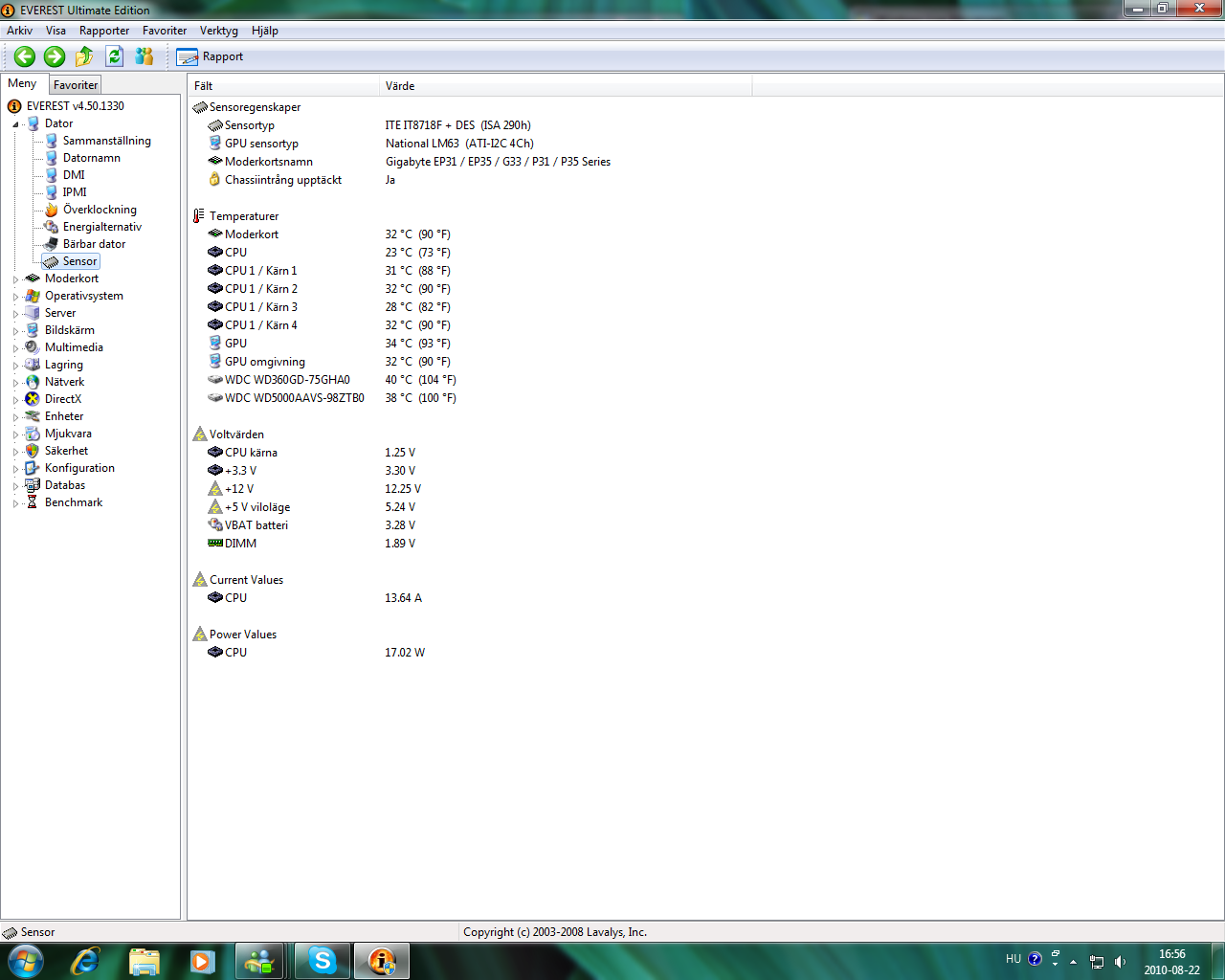This screenshot has width=1225, height=980.
Task: Click the volume speaker tray icon
Action: point(1120,961)
